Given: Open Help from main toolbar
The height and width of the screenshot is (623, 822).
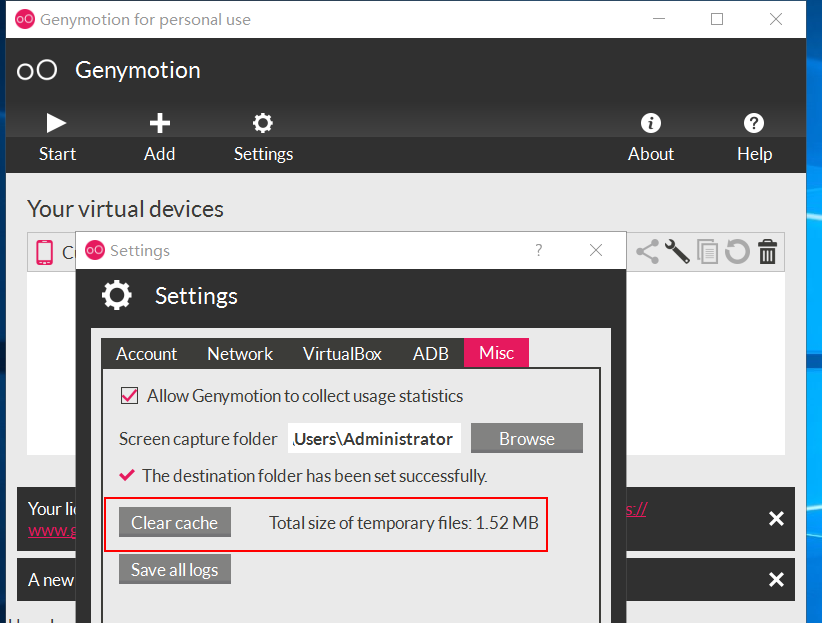Looking at the screenshot, I should coord(754,137).
